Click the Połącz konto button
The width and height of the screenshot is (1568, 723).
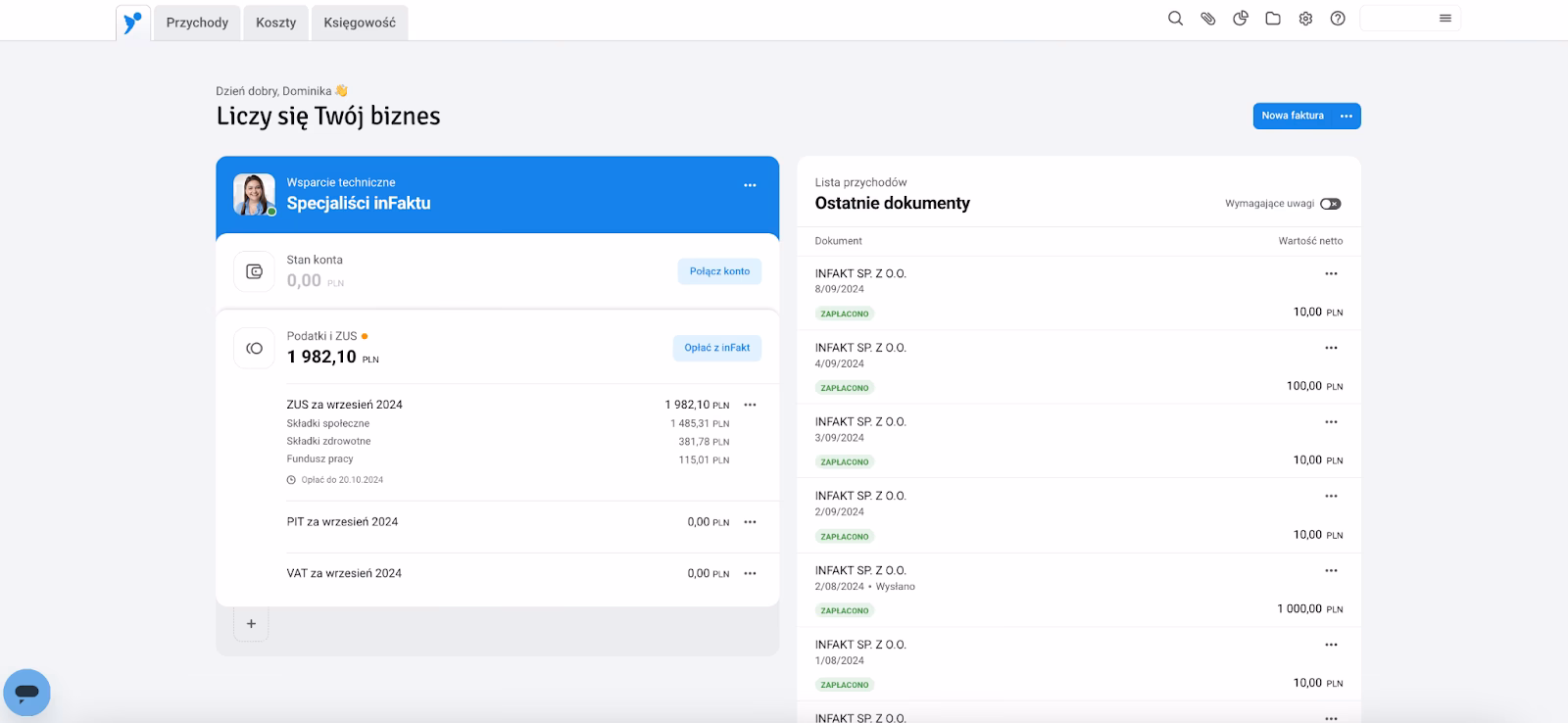719,271
